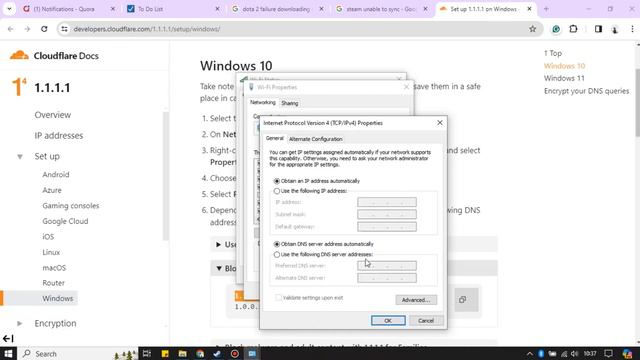Open the Extensions puzzle menu
Screen dimensions: 640x360
(573, 29)
